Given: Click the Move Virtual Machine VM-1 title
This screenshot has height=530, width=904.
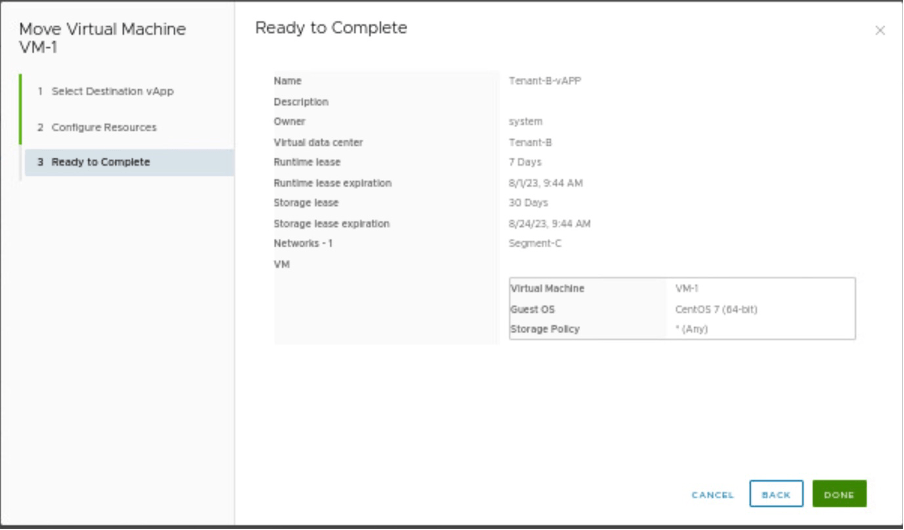Looking at the screenshot, I should point(102,38).
